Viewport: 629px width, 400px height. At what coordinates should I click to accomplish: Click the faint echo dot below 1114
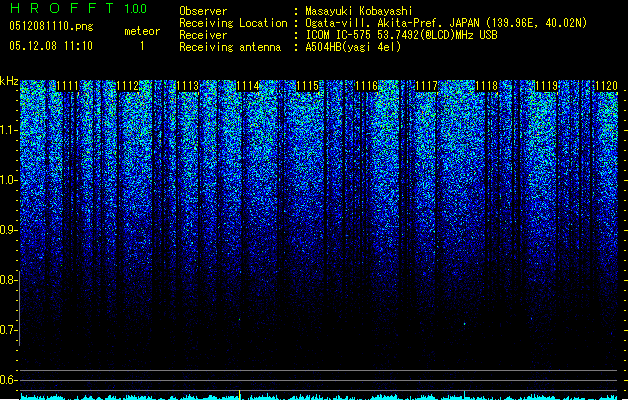coord(239,320)
